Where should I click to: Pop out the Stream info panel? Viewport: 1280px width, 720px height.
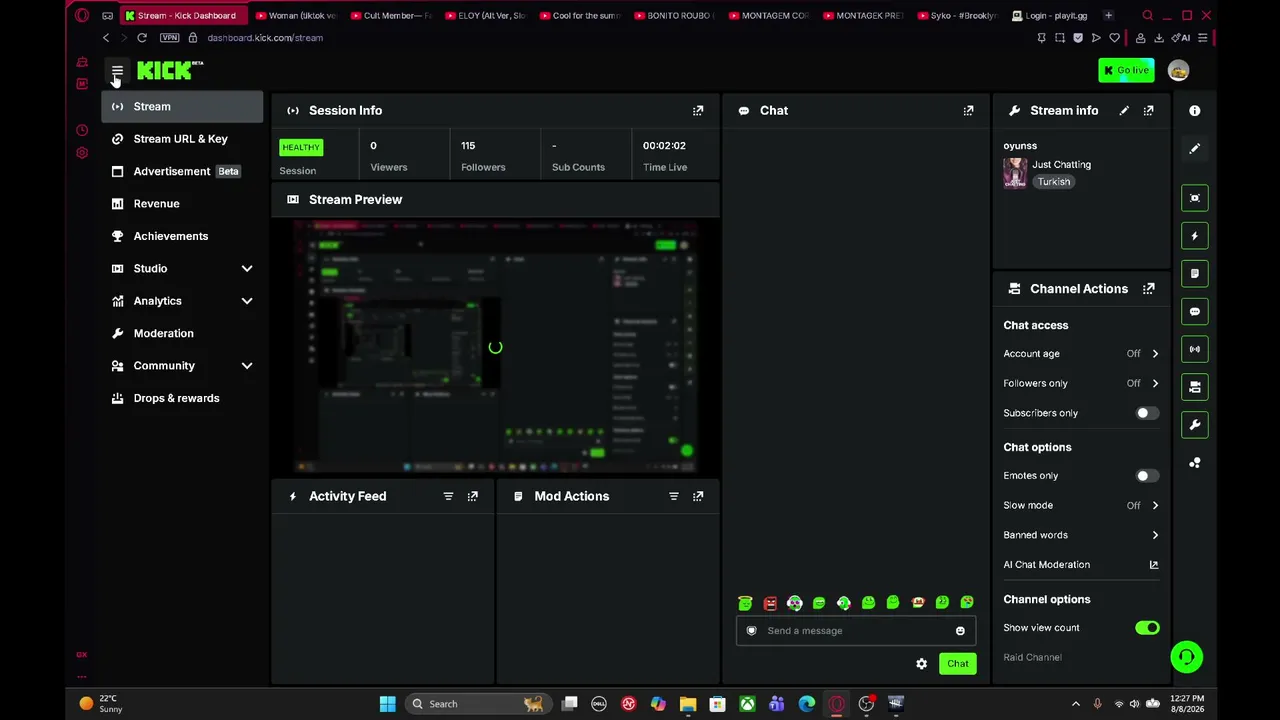pyautogui.click(x=1149, y=110)
